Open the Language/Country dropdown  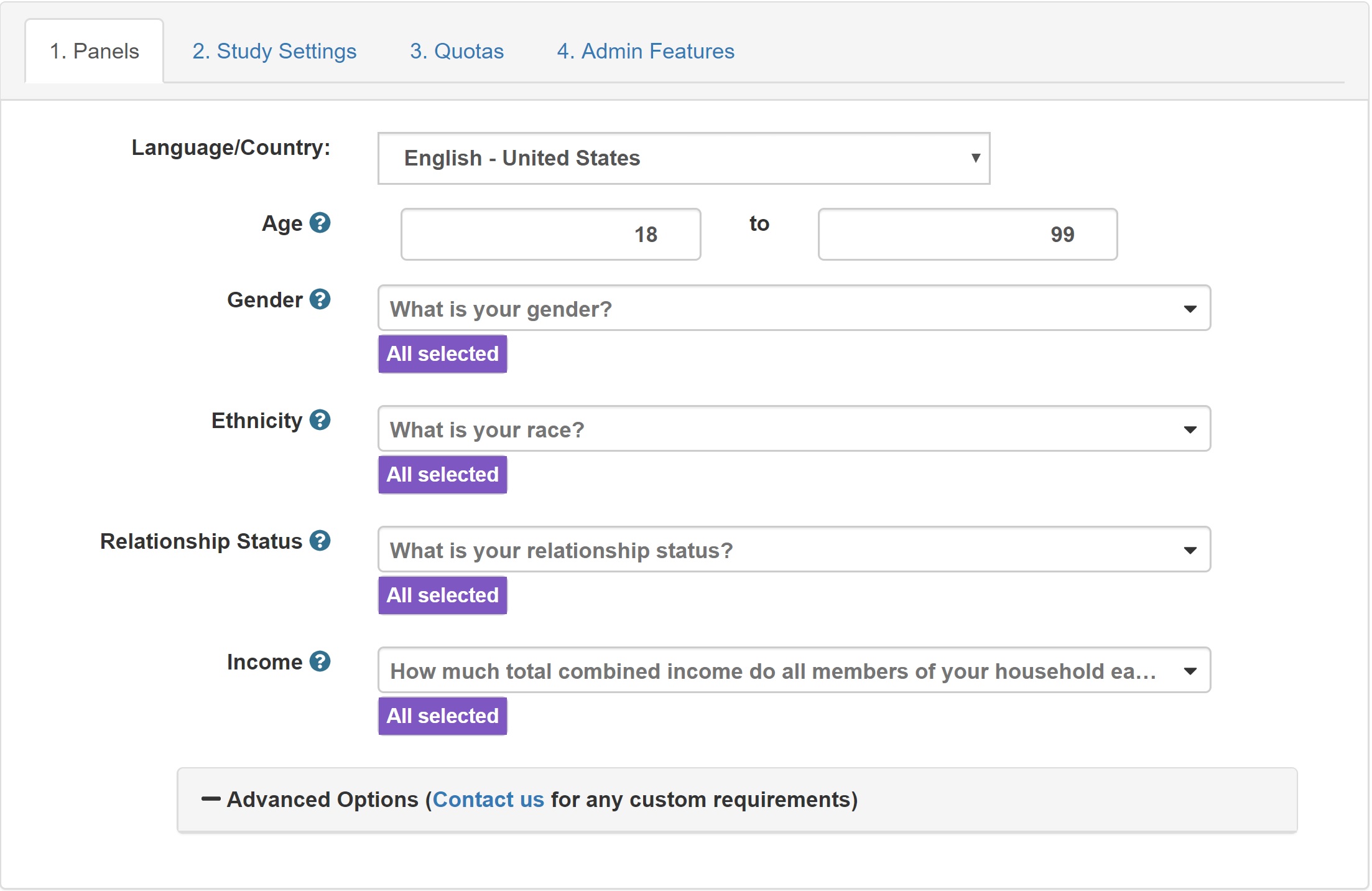click(x=684, y=158)
